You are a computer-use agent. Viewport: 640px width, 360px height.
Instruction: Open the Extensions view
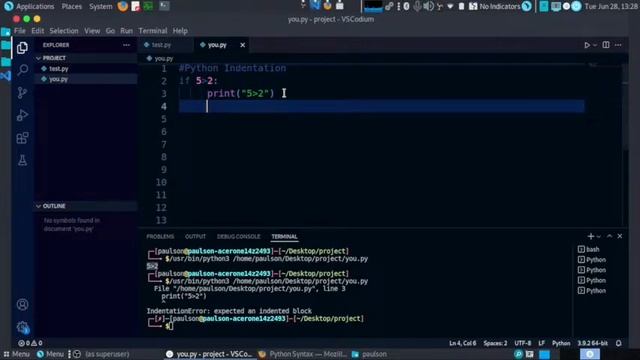[22, 138]
